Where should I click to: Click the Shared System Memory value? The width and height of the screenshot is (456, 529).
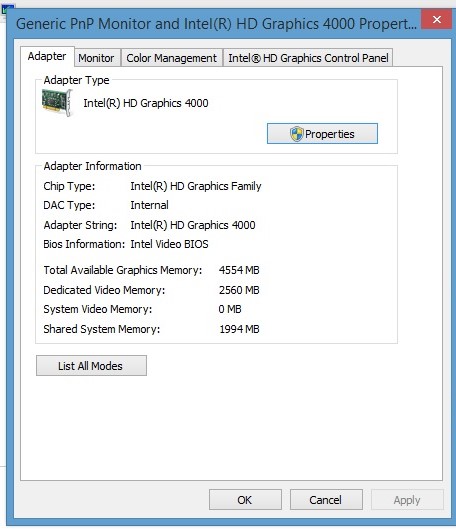pos(239,329)
